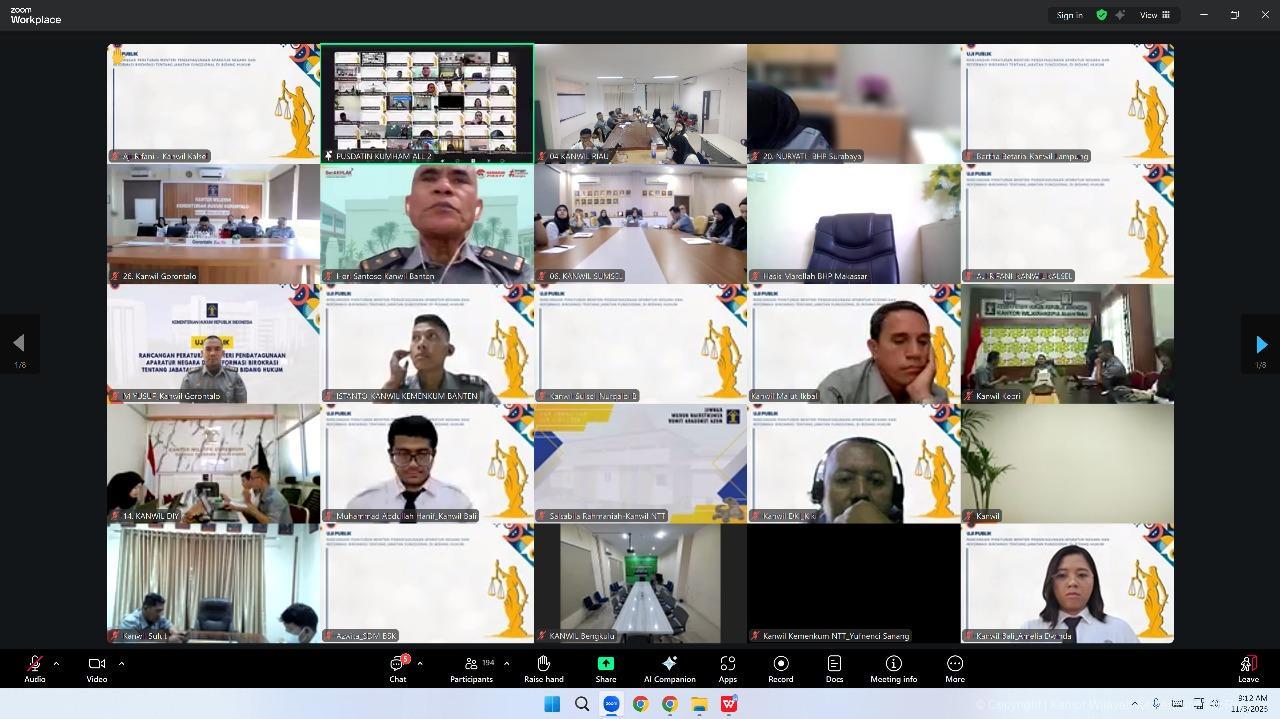Start recording the meeting
The width and height of the screenshot is (1280, 719).
(780, 668)
